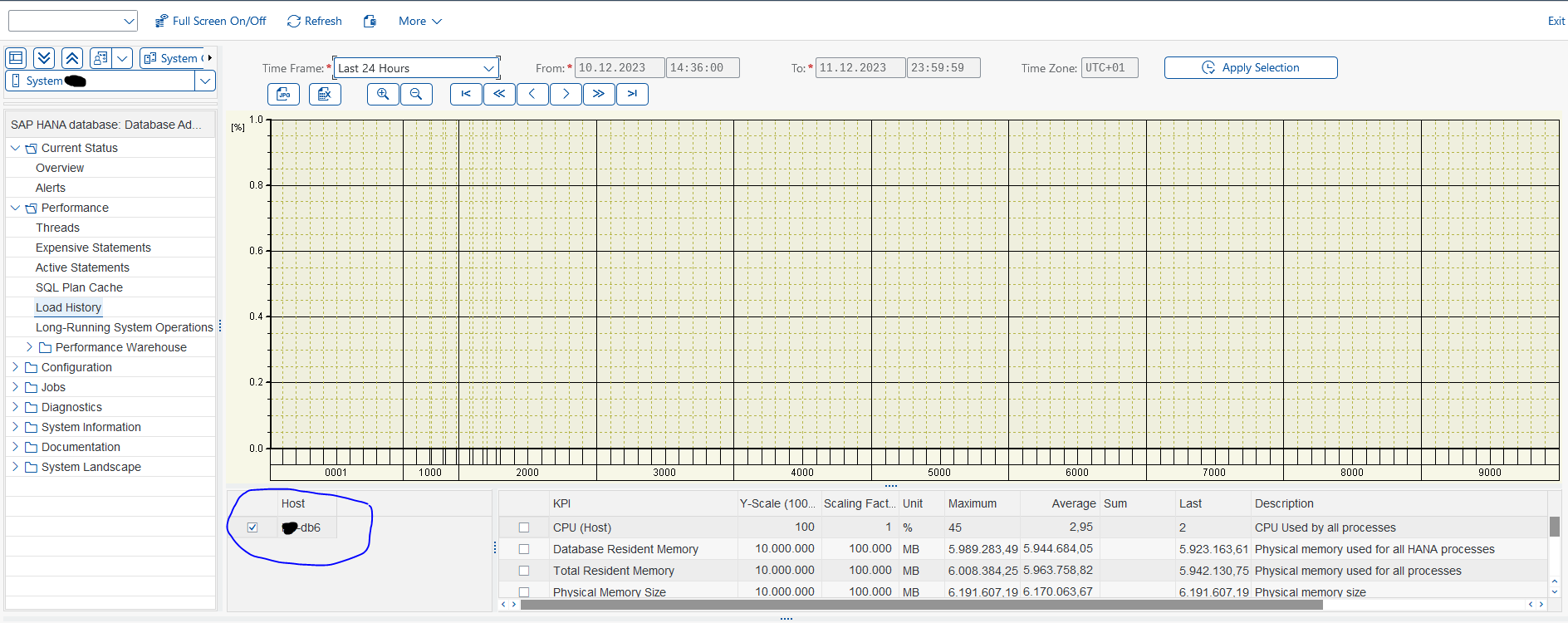Uncheck the db6 host checkbox
Viewport: 1568px width, 623px height.
pyautogui.click(x=252, y=527)
